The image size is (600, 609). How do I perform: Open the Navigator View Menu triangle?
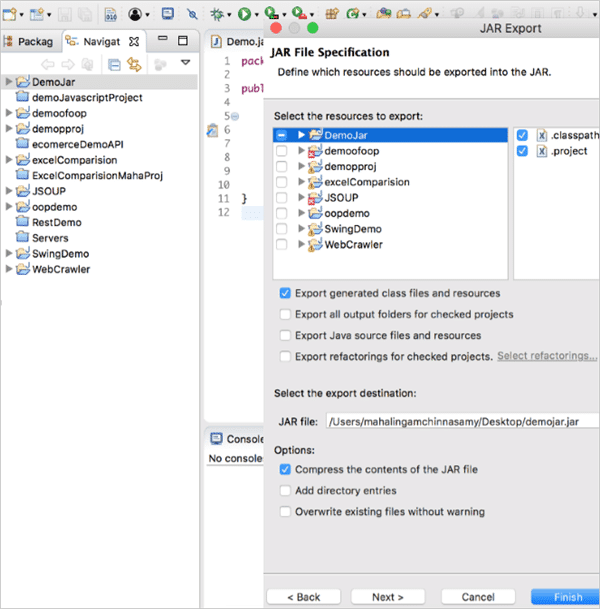pos(186,62)
